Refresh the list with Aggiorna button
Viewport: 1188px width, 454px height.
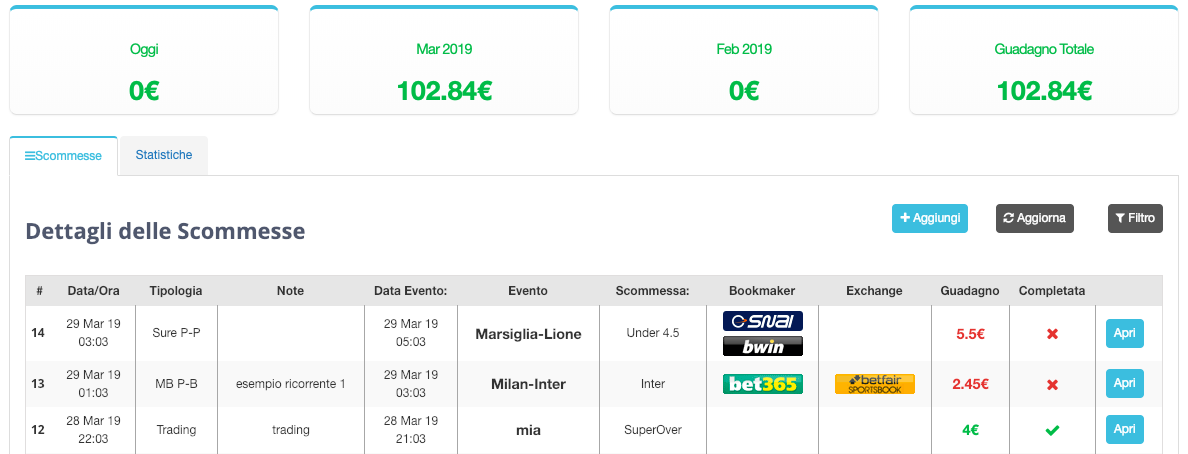1034,218
